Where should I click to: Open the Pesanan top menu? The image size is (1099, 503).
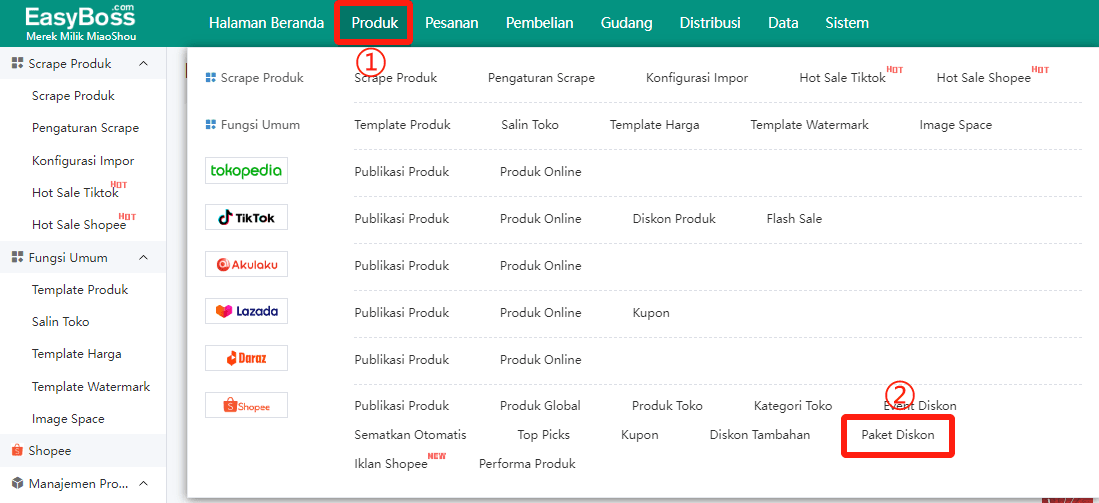(451, 23)
